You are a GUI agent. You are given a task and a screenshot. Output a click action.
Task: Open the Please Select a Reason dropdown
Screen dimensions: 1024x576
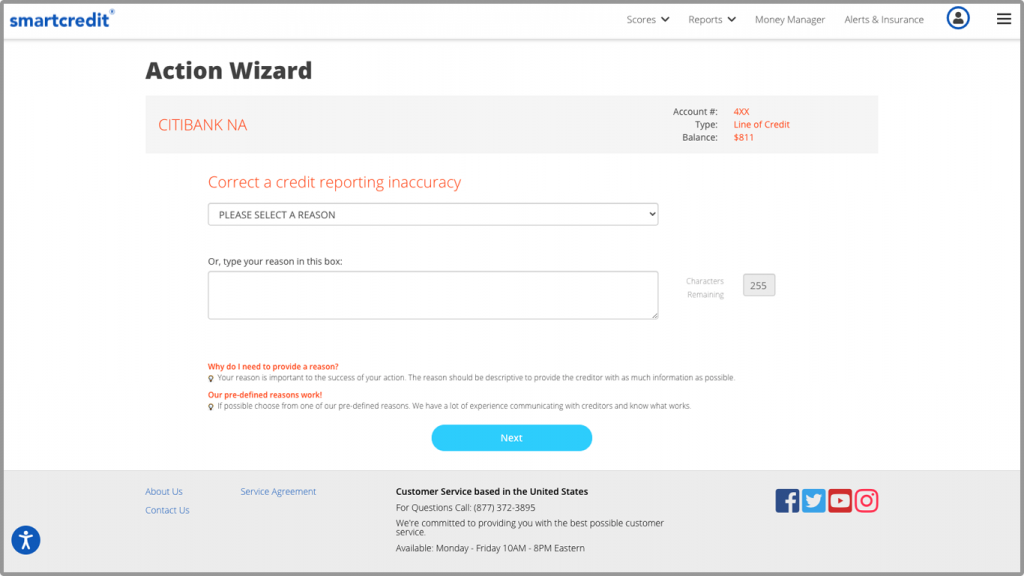[x=432, y=214]
